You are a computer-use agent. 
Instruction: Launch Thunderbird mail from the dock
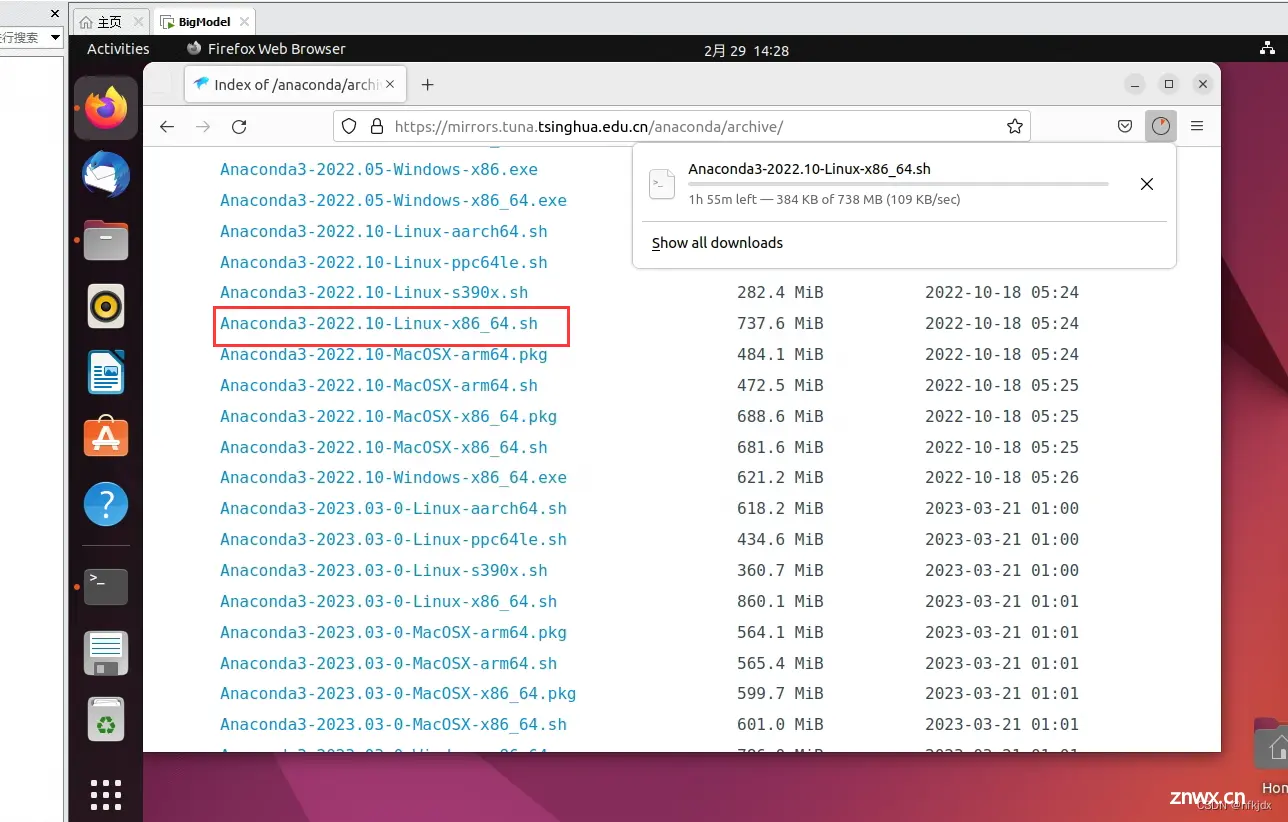106,175
